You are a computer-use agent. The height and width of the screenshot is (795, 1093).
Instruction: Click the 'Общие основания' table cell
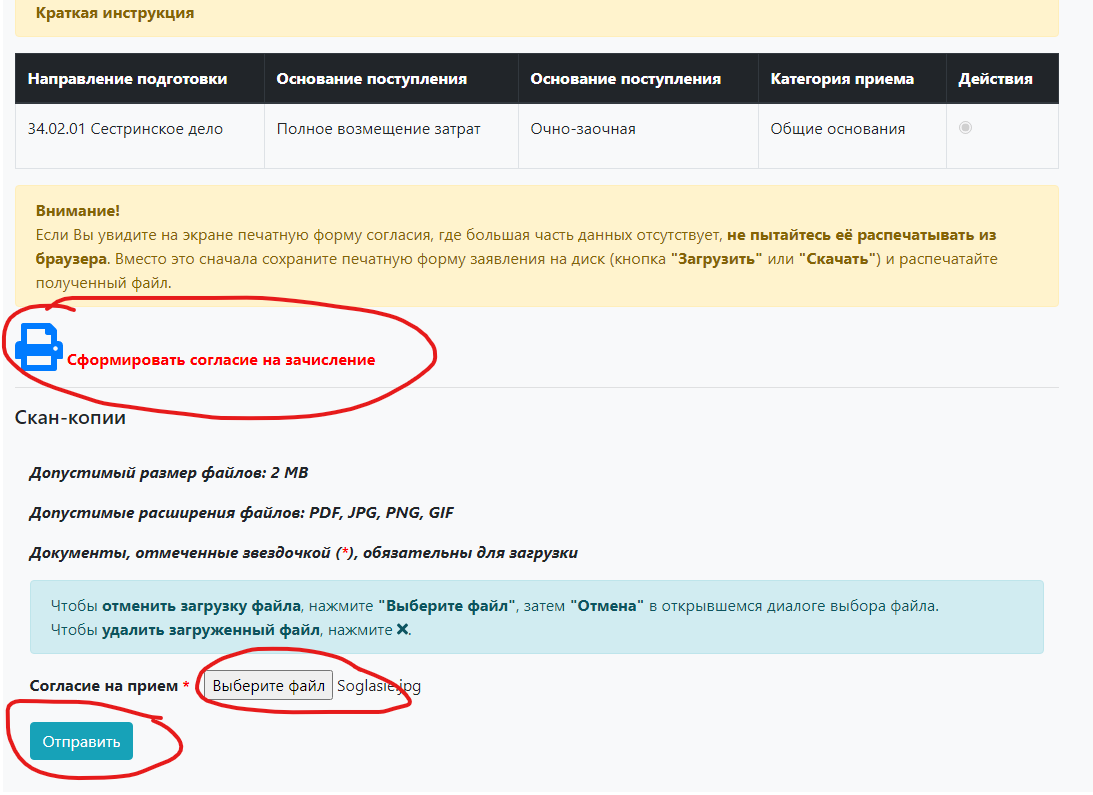click(x=838, y=129)
